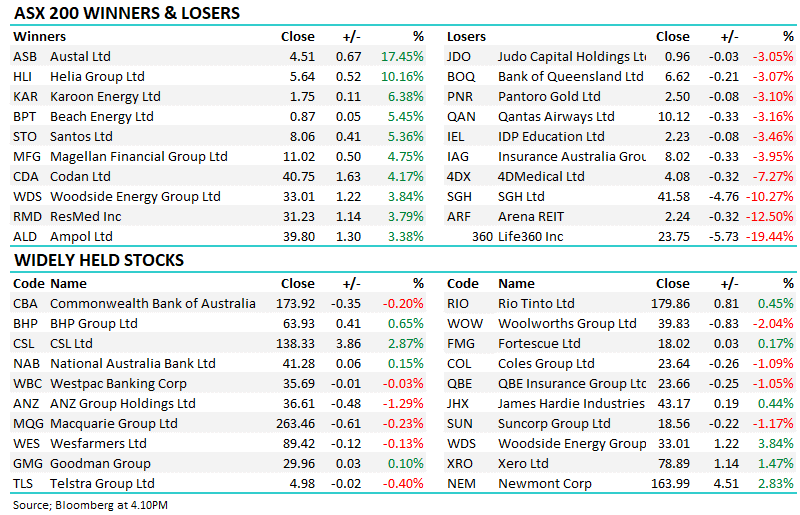This screenshot has width=800, height=515.
Task: Click the Bloomberg source note
Action: click(x=90, y=505)
